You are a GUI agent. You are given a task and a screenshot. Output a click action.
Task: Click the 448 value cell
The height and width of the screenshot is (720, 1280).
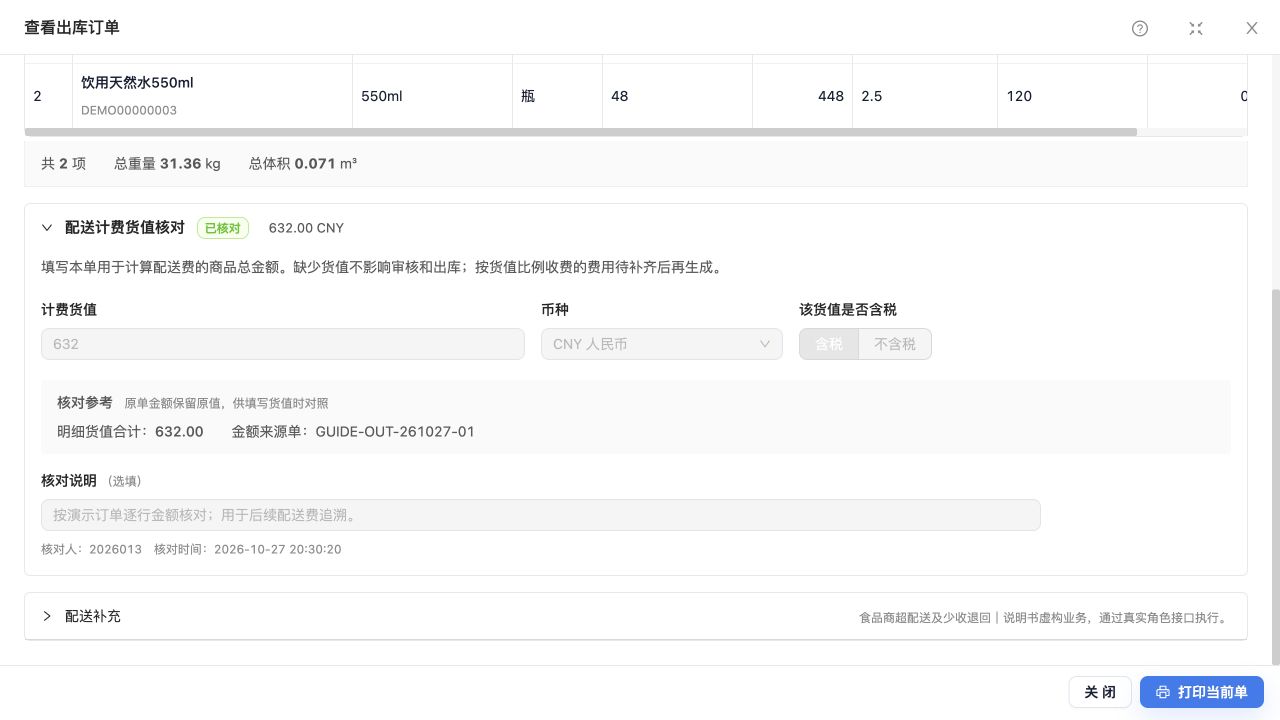[x=802, y=96]
